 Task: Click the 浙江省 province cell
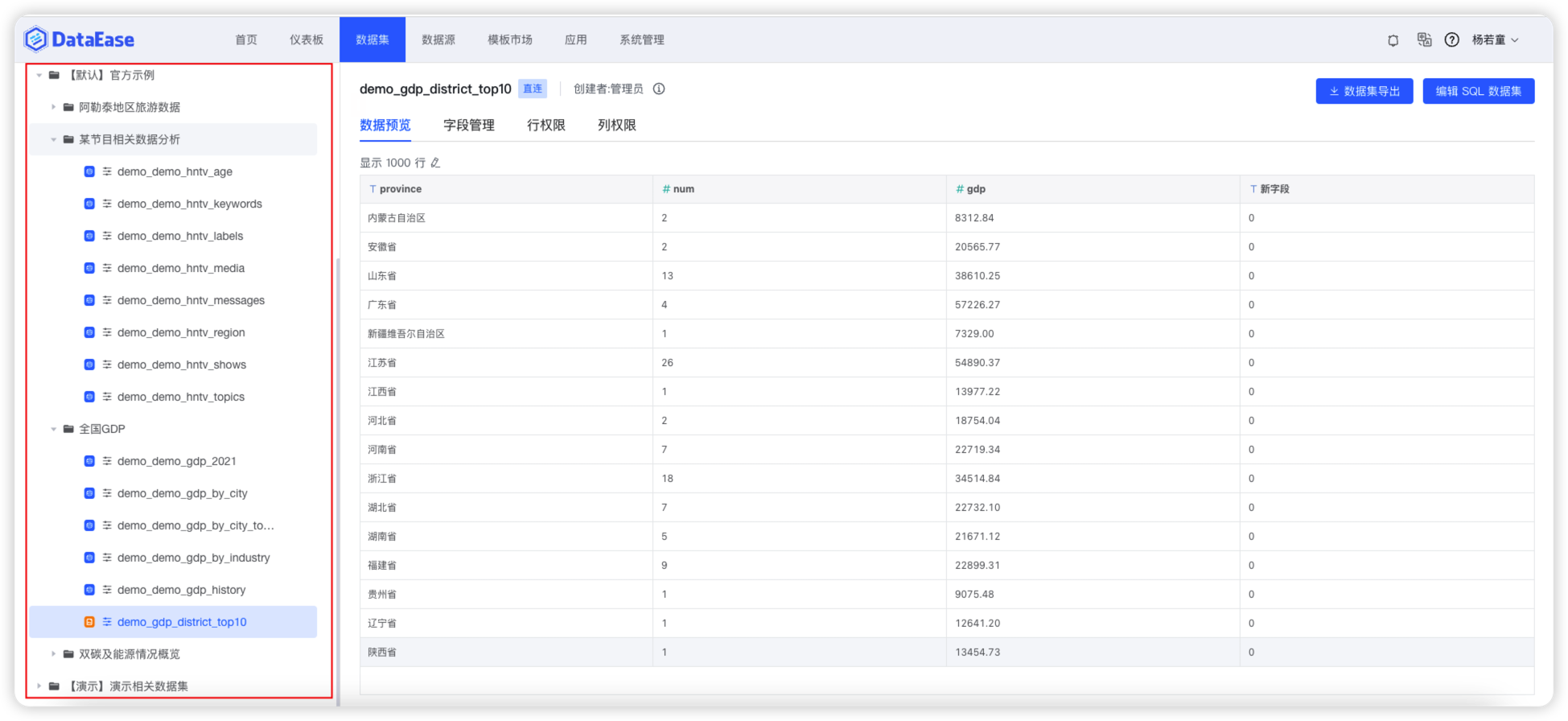(506, 479)
